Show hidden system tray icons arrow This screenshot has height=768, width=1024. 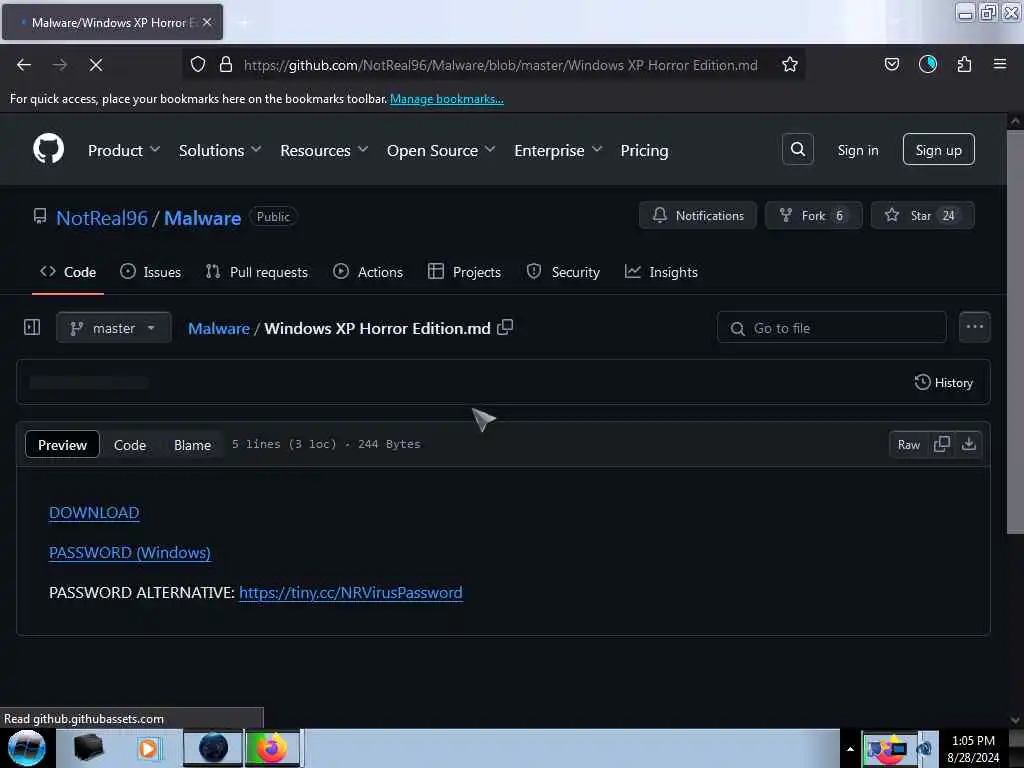tap(850, 749)
